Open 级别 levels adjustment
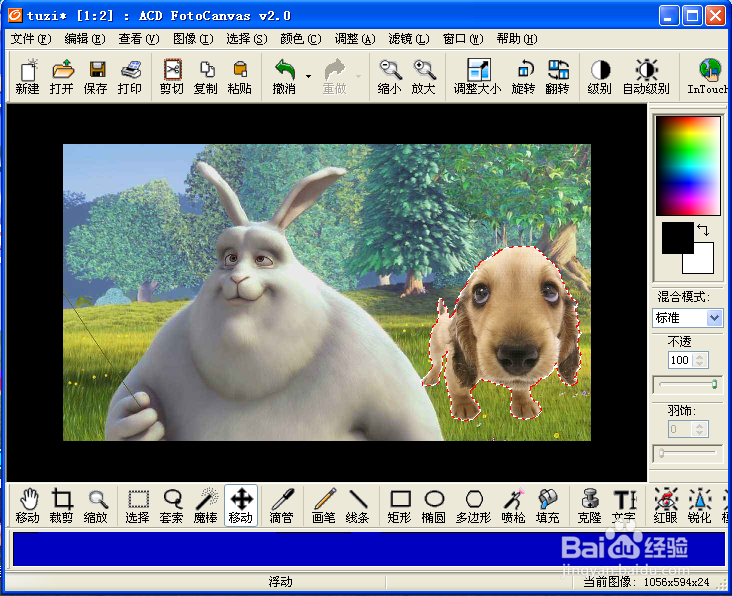The height and width of the screenshot is (596, 732). tap(600, 77)
